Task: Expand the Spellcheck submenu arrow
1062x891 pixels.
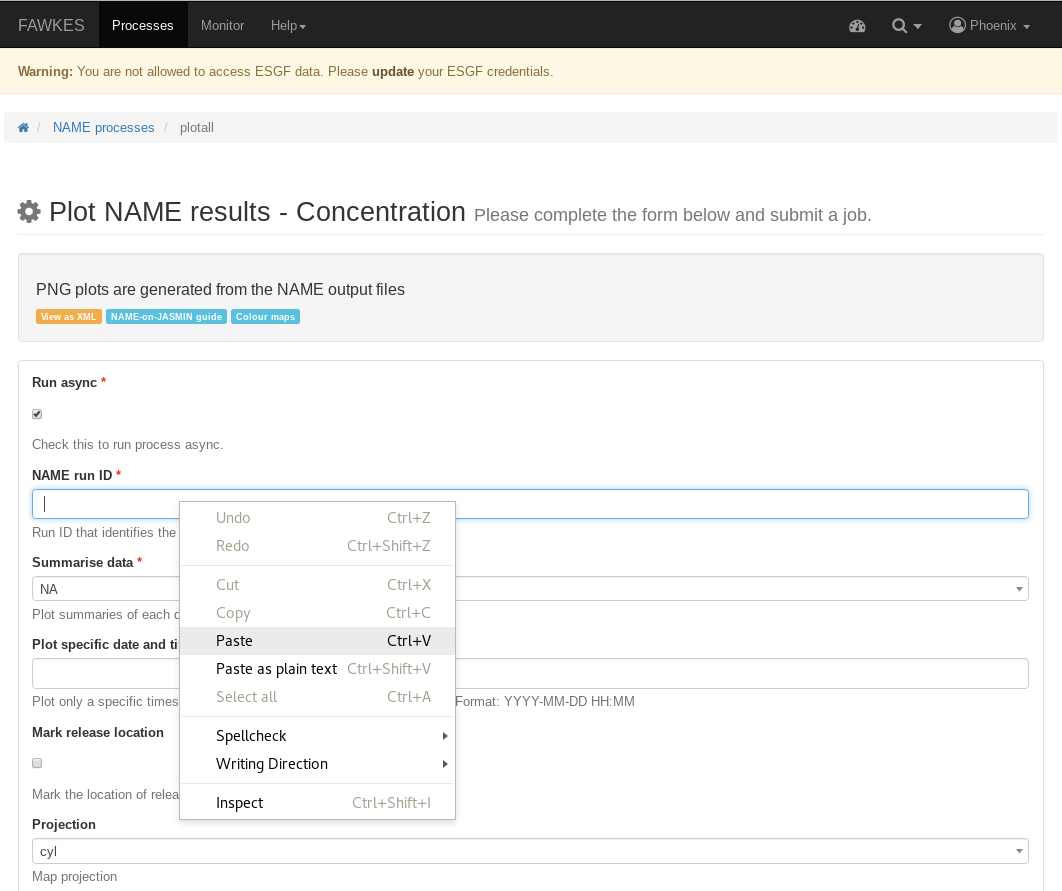Action: pos(445,736)
